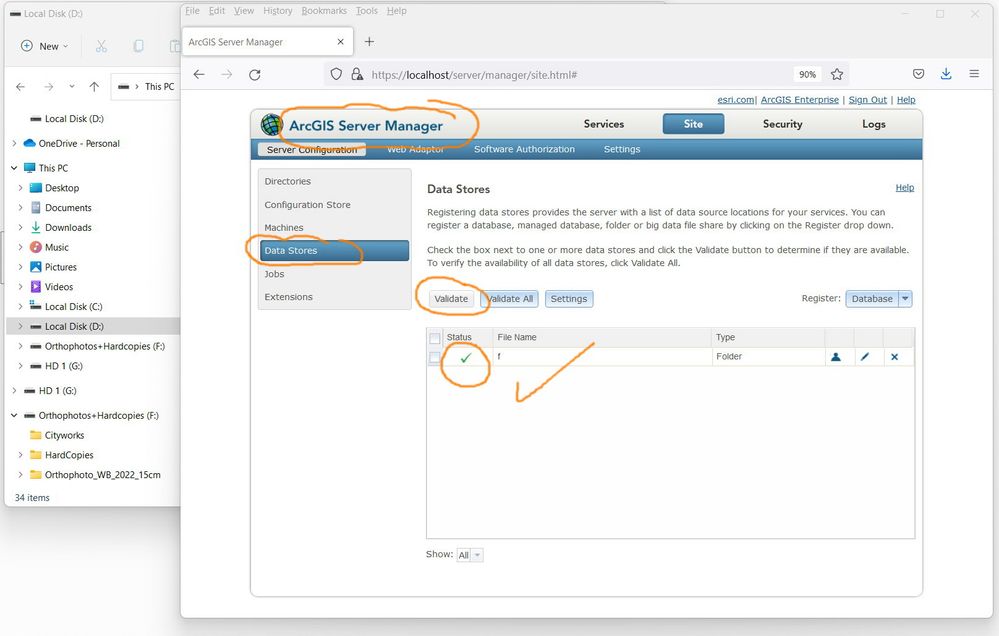The width and height of the screenshot is (999, 636).
Task: Click the Cut scissors icon in Explorer
Action: (101, 46)
